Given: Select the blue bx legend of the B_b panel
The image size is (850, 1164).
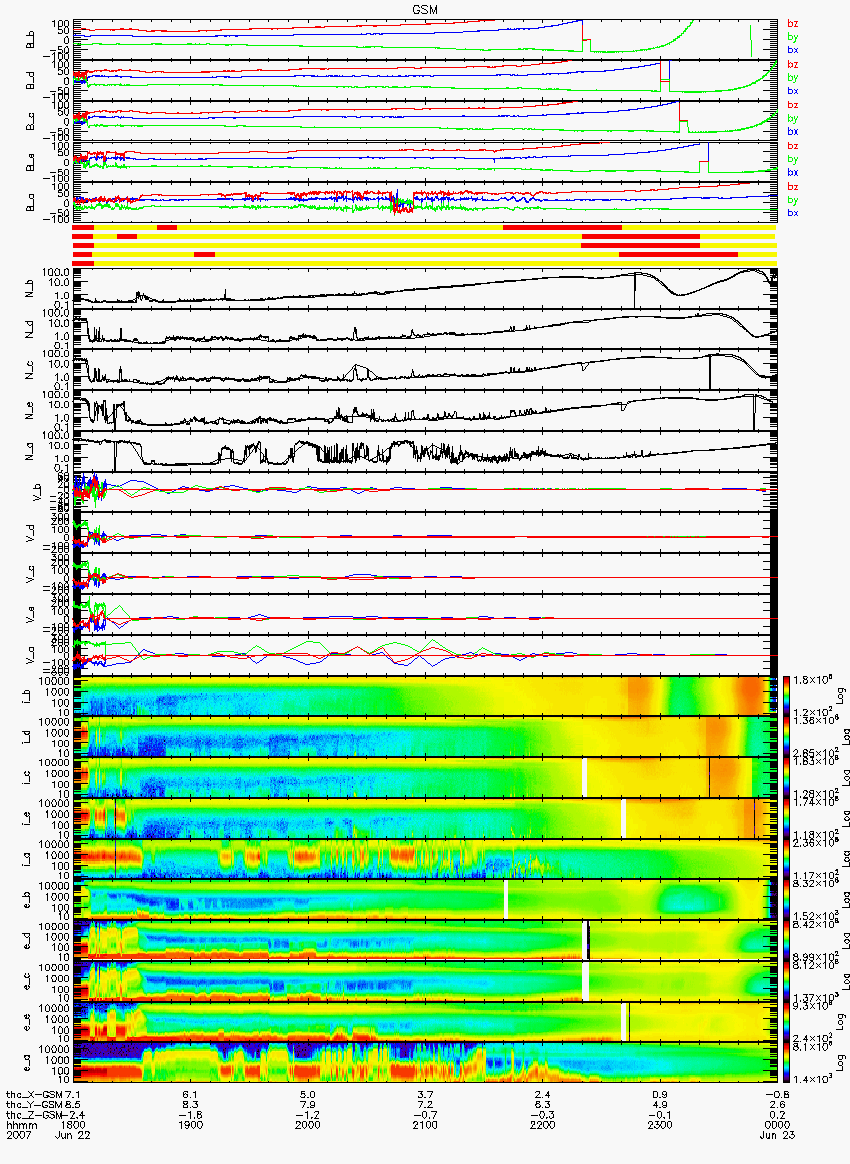Looking at the screenshot, I should click(793, 50).
